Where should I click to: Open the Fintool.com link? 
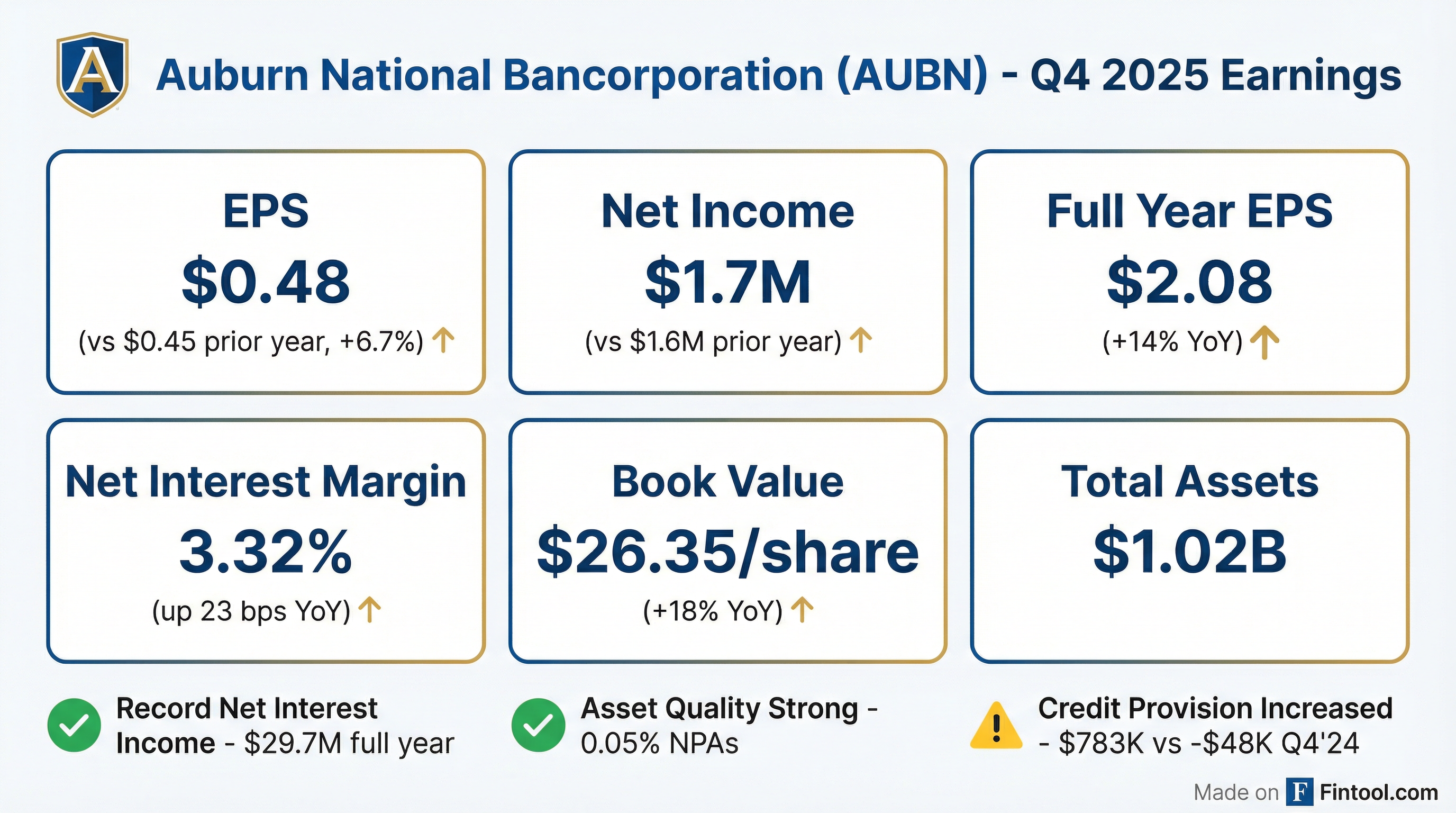click(x=1379, y=792)
